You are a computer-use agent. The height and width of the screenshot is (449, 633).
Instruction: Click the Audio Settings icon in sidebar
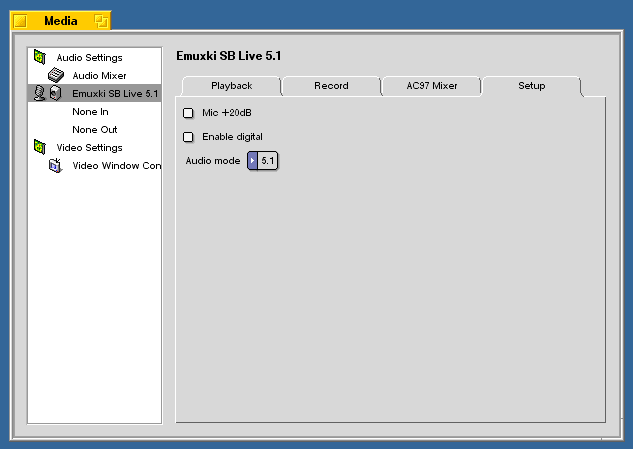coord(40,58)
